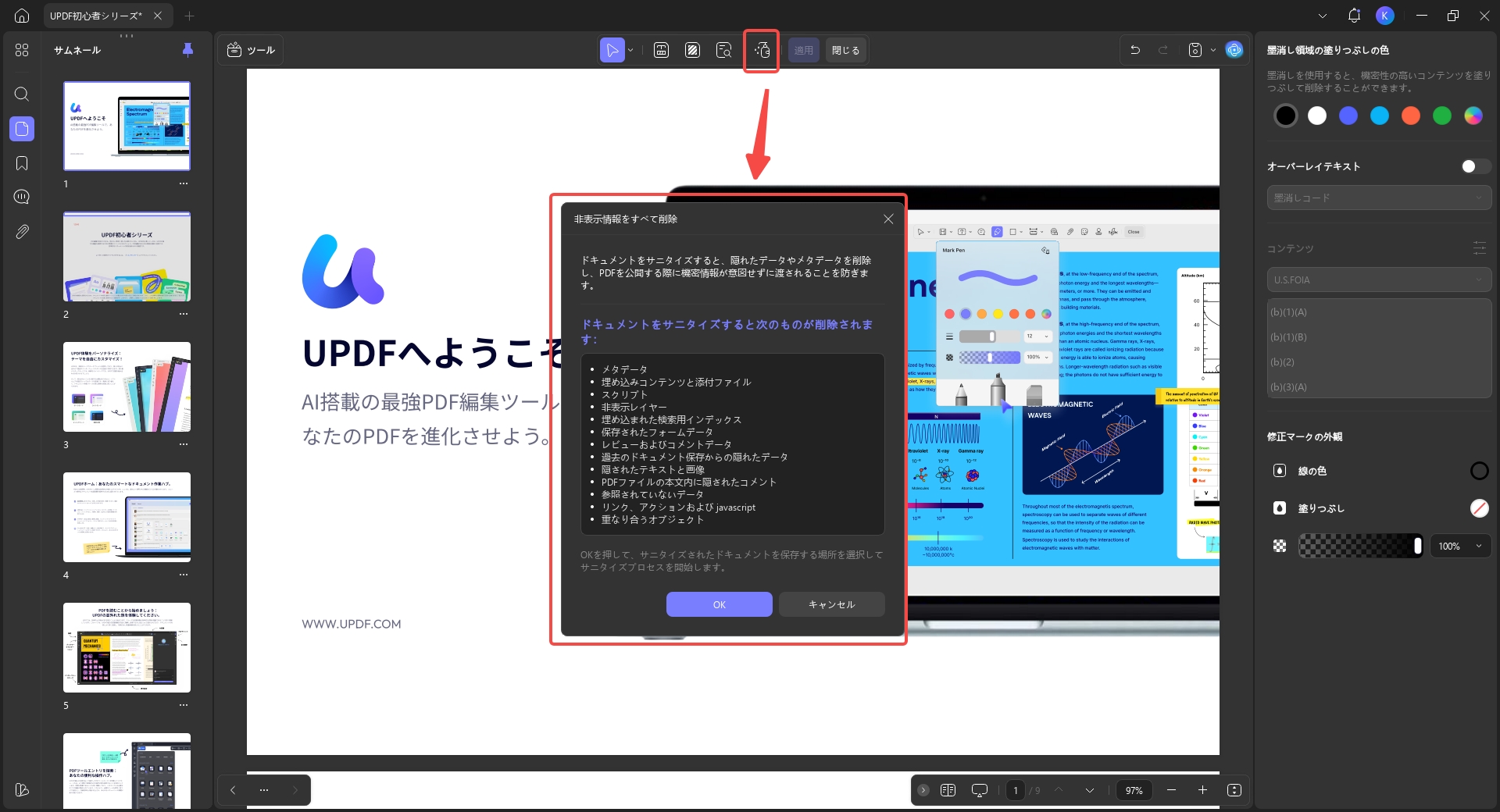Start slideshow presentation mode
The width and height of the screenshot is (1500, 812).
point(980,790)
